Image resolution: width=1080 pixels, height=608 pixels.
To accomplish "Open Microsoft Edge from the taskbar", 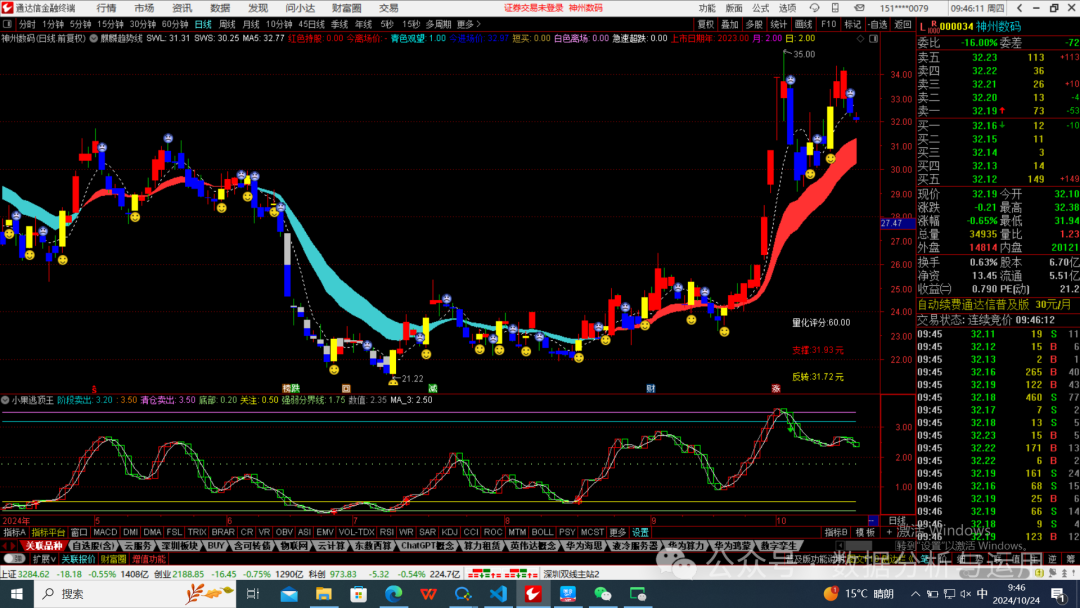I will point(393,594).
